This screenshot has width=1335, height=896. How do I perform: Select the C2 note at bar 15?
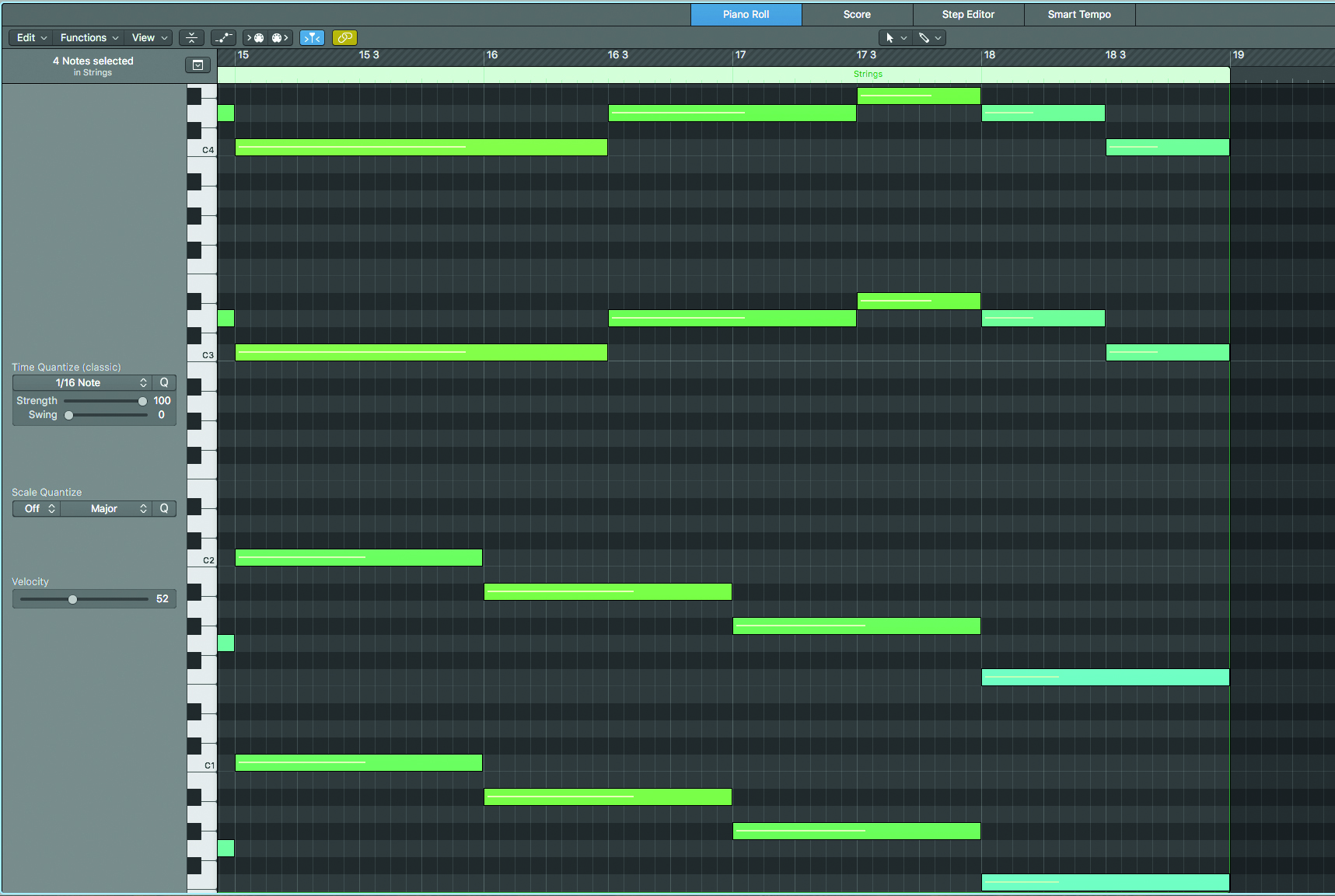(358, 557)
